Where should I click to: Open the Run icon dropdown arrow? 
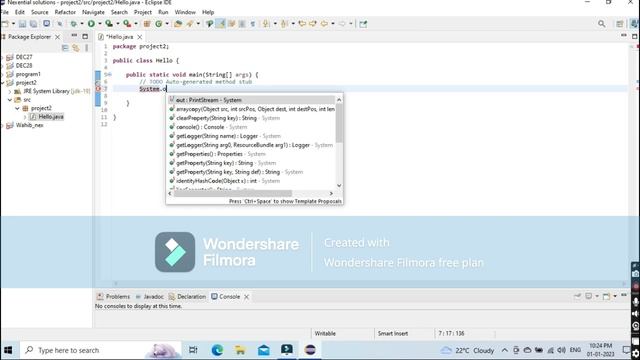coord(100,24)
